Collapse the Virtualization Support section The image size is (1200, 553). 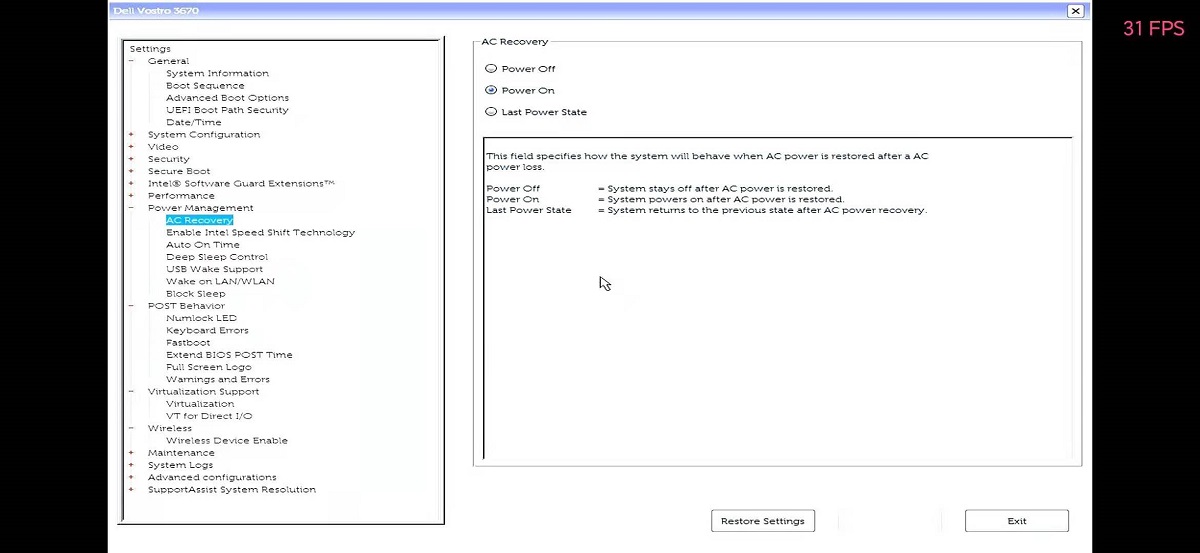130,392
